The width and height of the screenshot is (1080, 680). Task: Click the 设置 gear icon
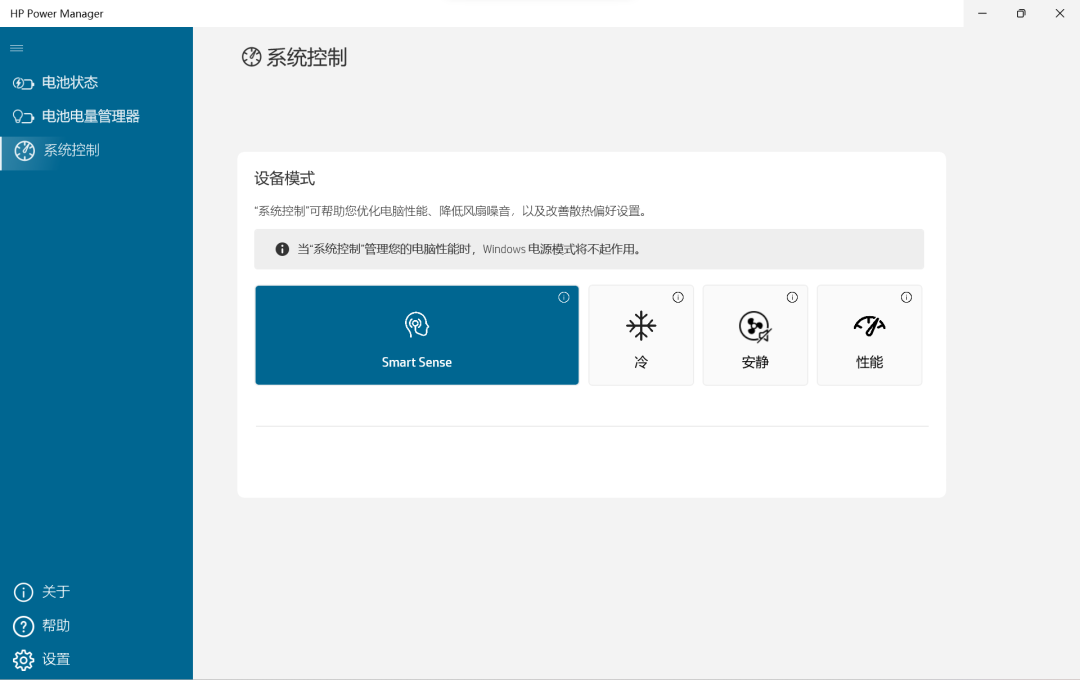click(x=23, y=659)
